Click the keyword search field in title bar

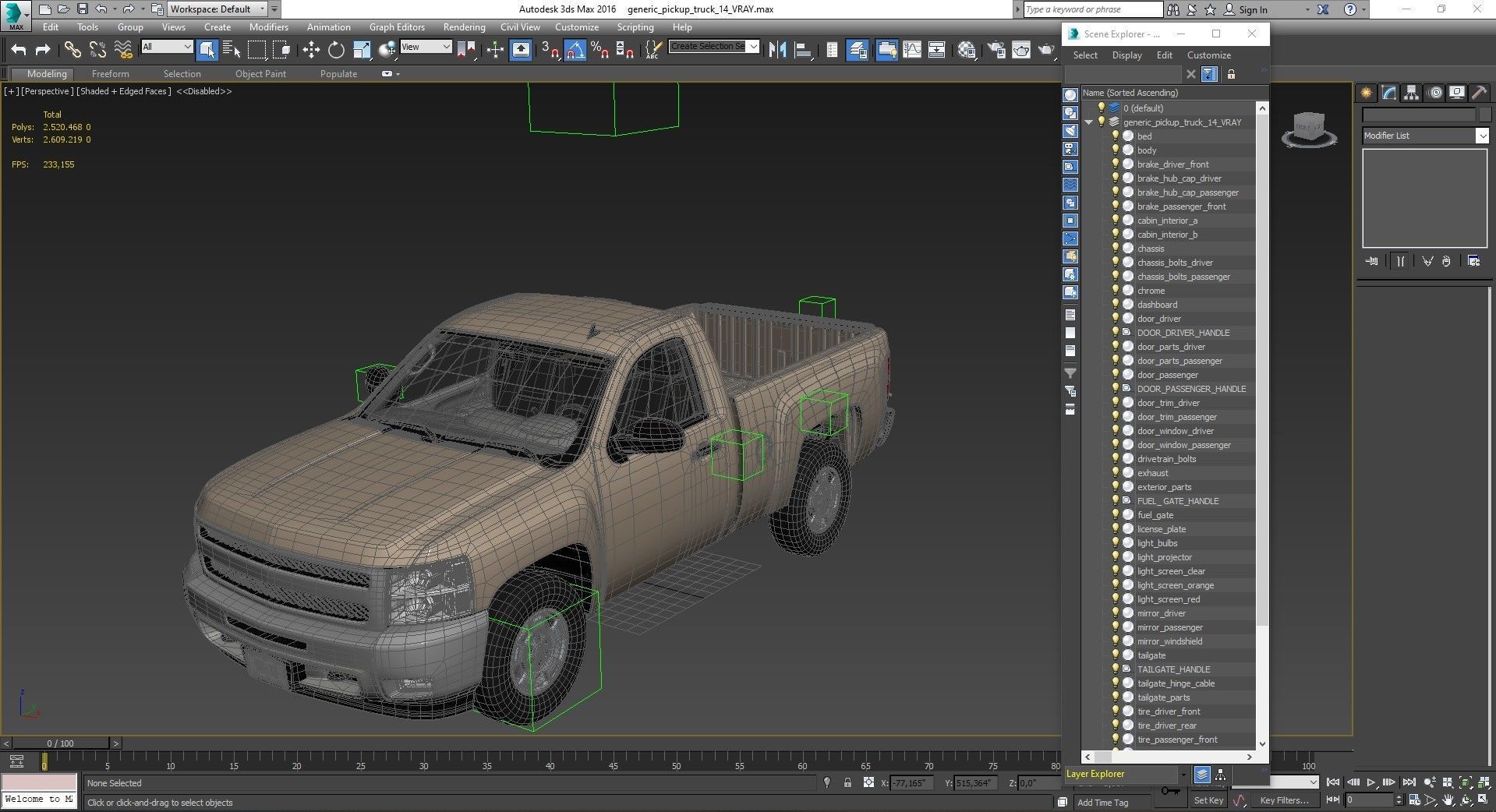[1093, 9]
